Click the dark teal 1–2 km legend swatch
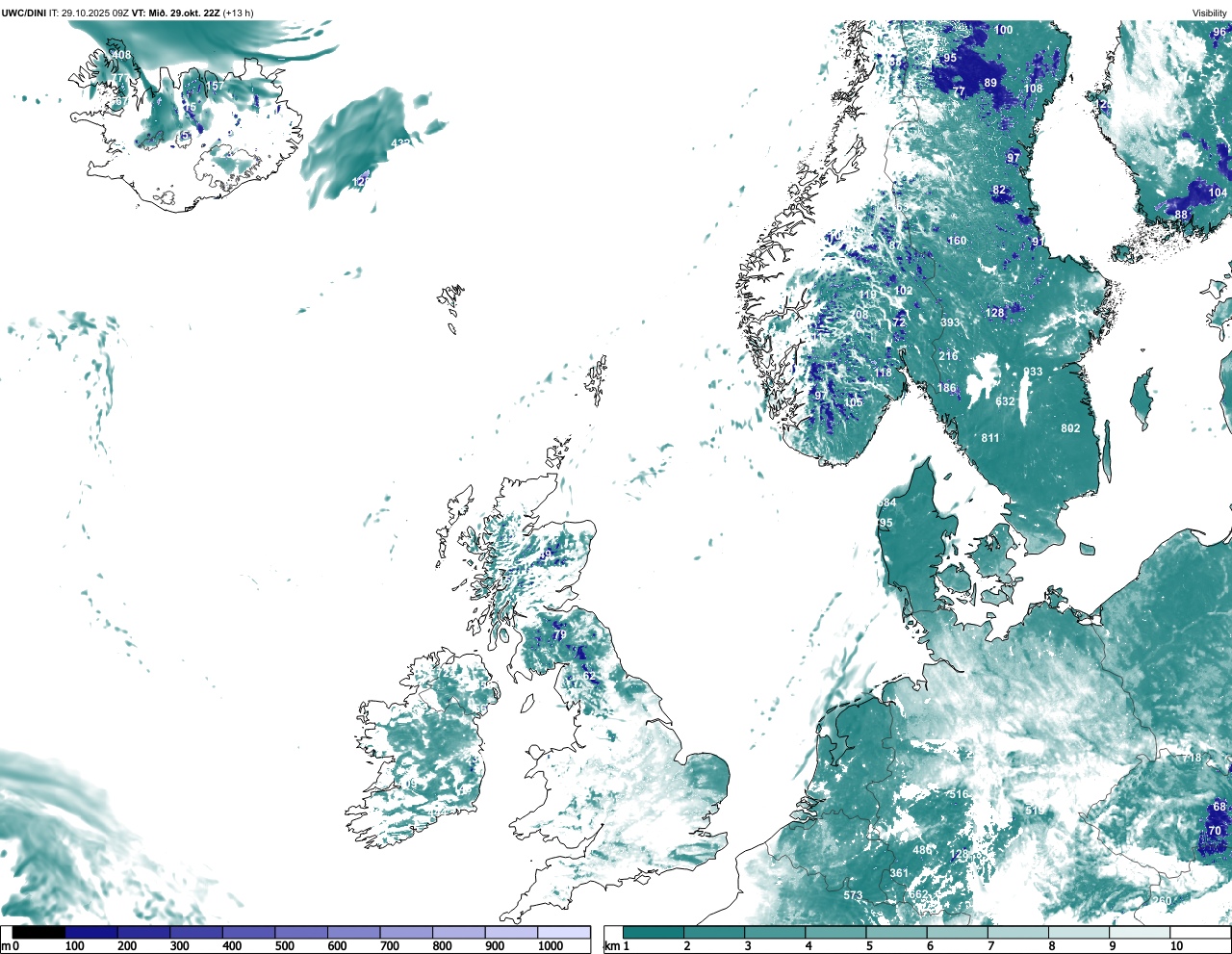1232x954 pixels. tap(654, 932)
